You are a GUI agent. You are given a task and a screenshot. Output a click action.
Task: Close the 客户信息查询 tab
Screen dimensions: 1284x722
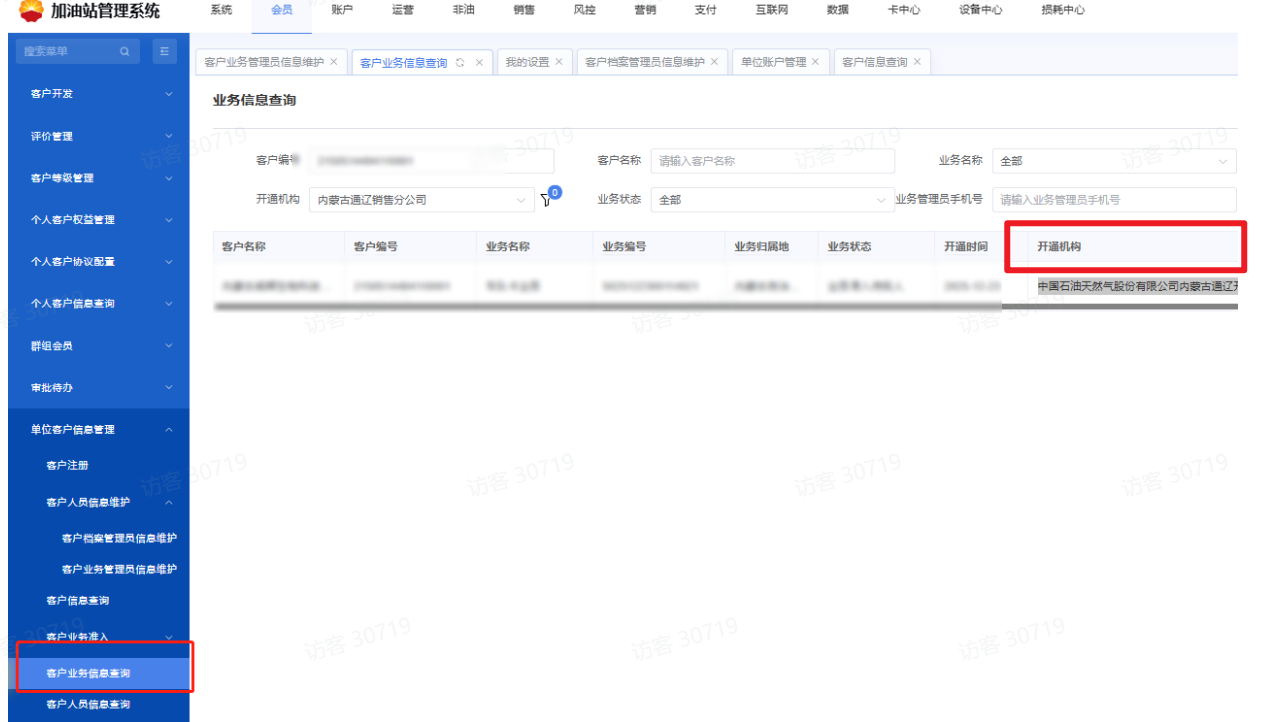[917, 62]
